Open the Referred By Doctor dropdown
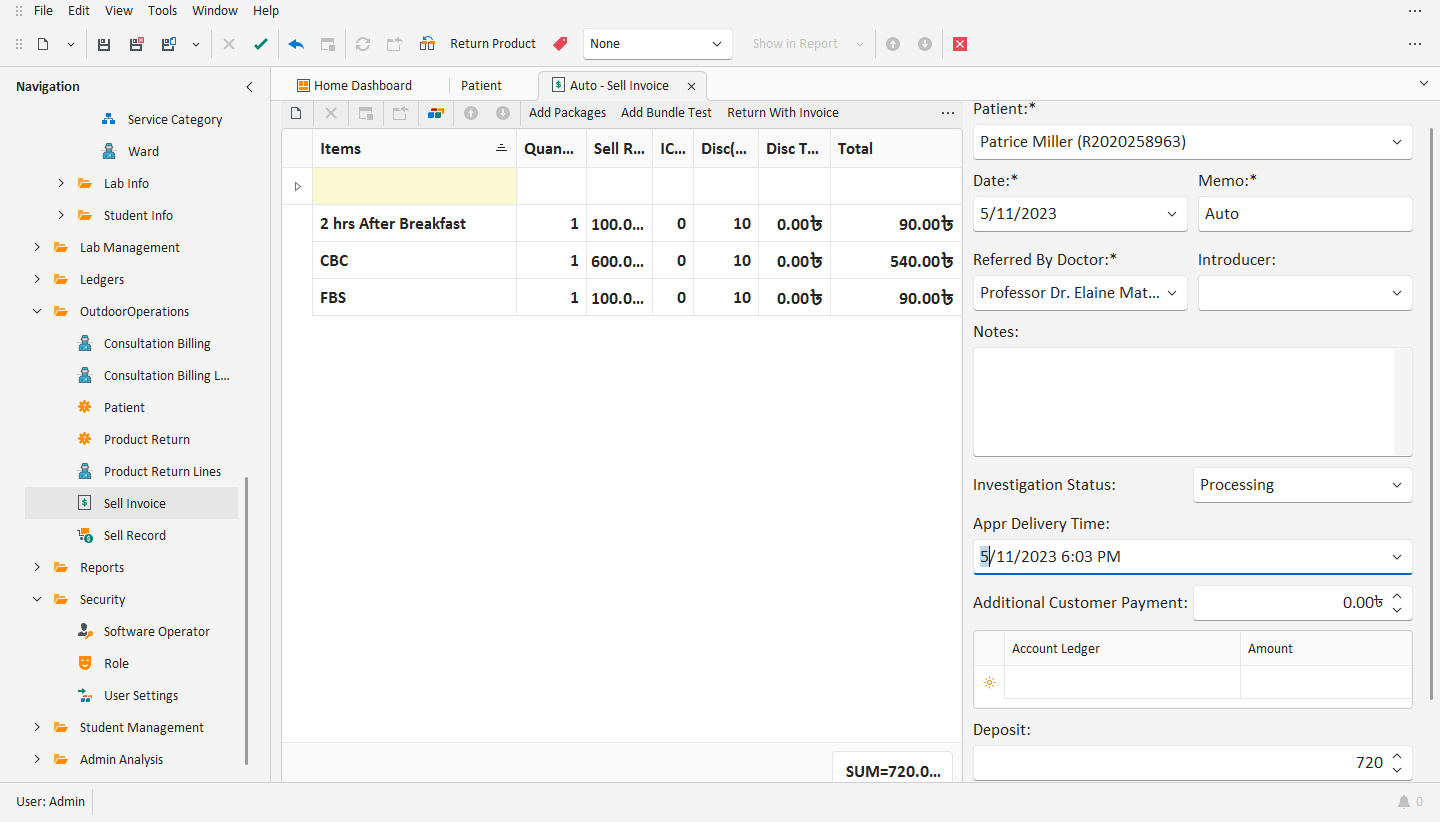 click(1172, 292)
